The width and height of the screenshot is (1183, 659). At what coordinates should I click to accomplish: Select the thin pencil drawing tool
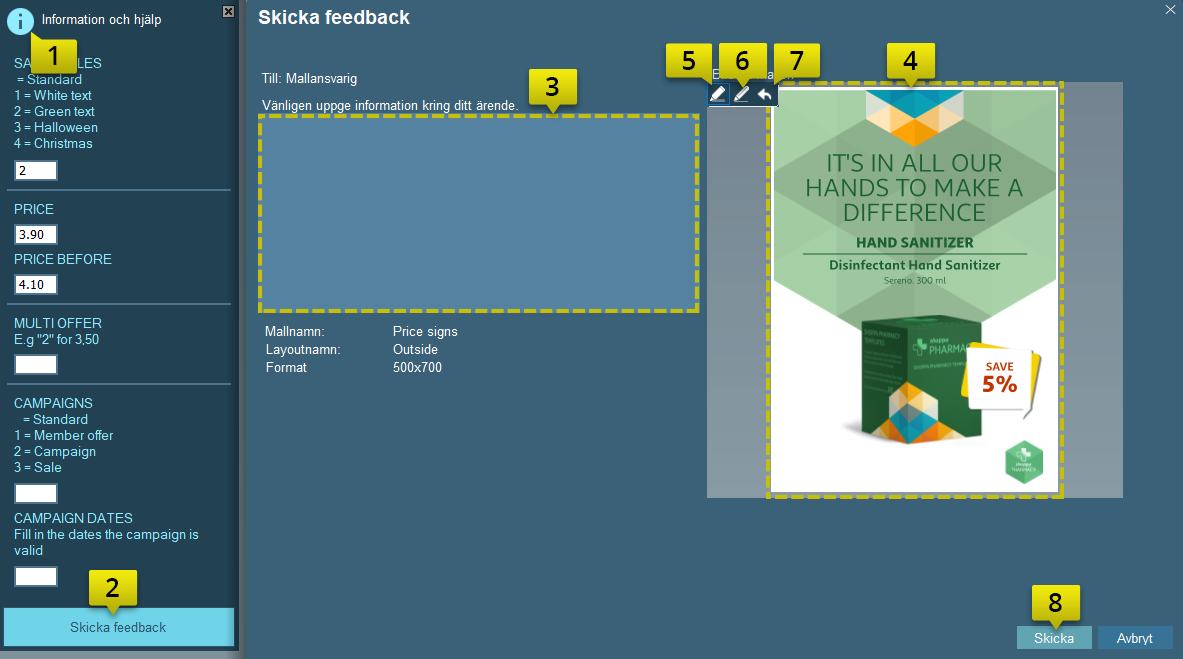coord(741,94)
